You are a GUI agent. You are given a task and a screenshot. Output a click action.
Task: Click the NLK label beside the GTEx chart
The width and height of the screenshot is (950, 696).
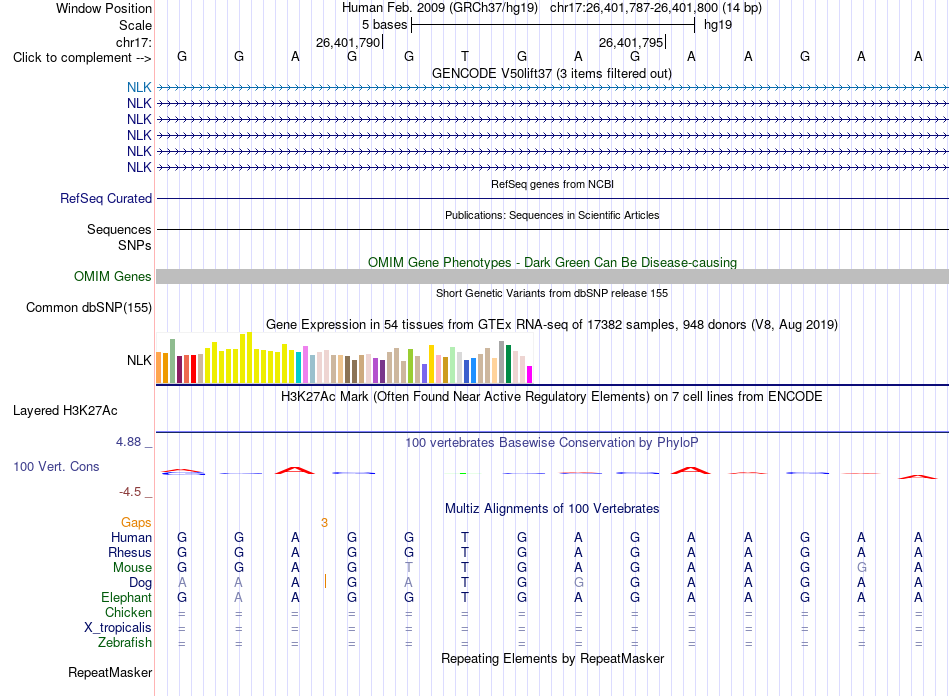139,360
